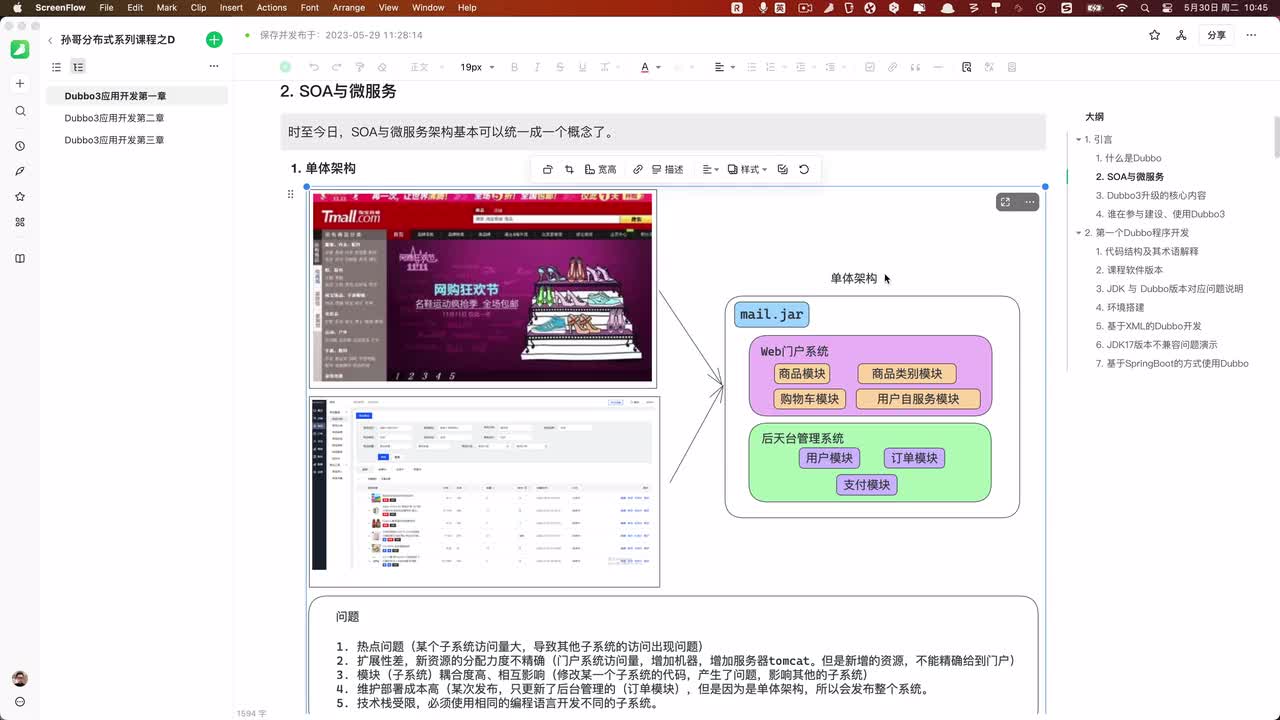Viewport: 1280px width, 720px height.
Task: Expand the image to fullscreen view
Action: pos(1005,202)
